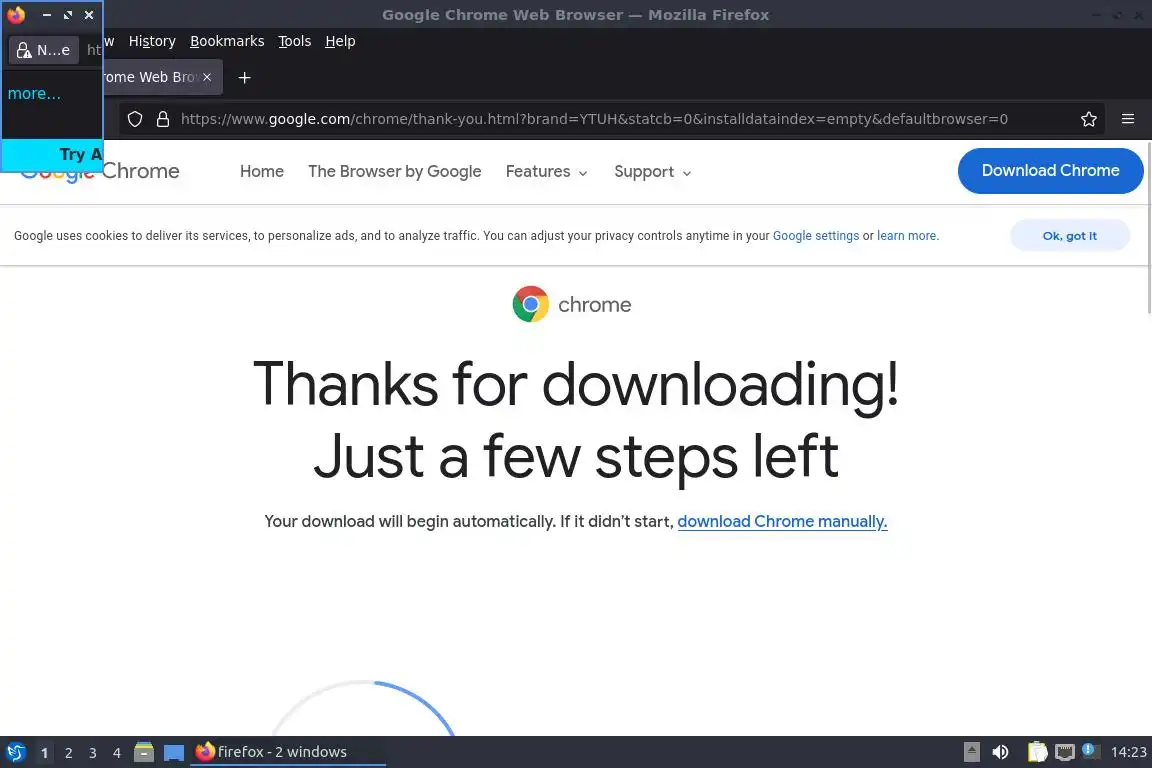The image size is (1152, 768).
Task: Click the page vertical scrollbar
Action: tap(1148, 228)
